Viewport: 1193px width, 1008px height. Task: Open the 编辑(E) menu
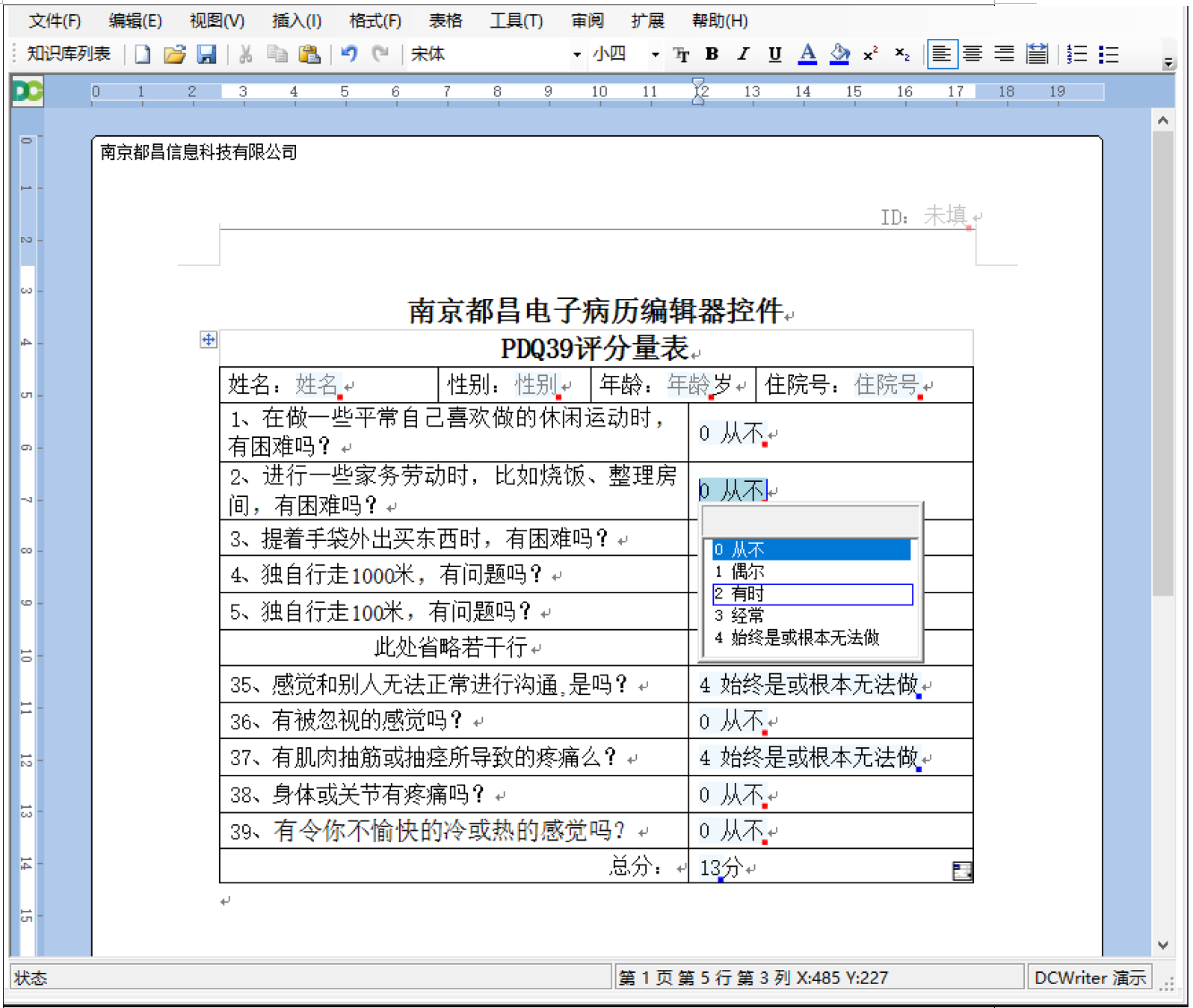coord(135,21)
